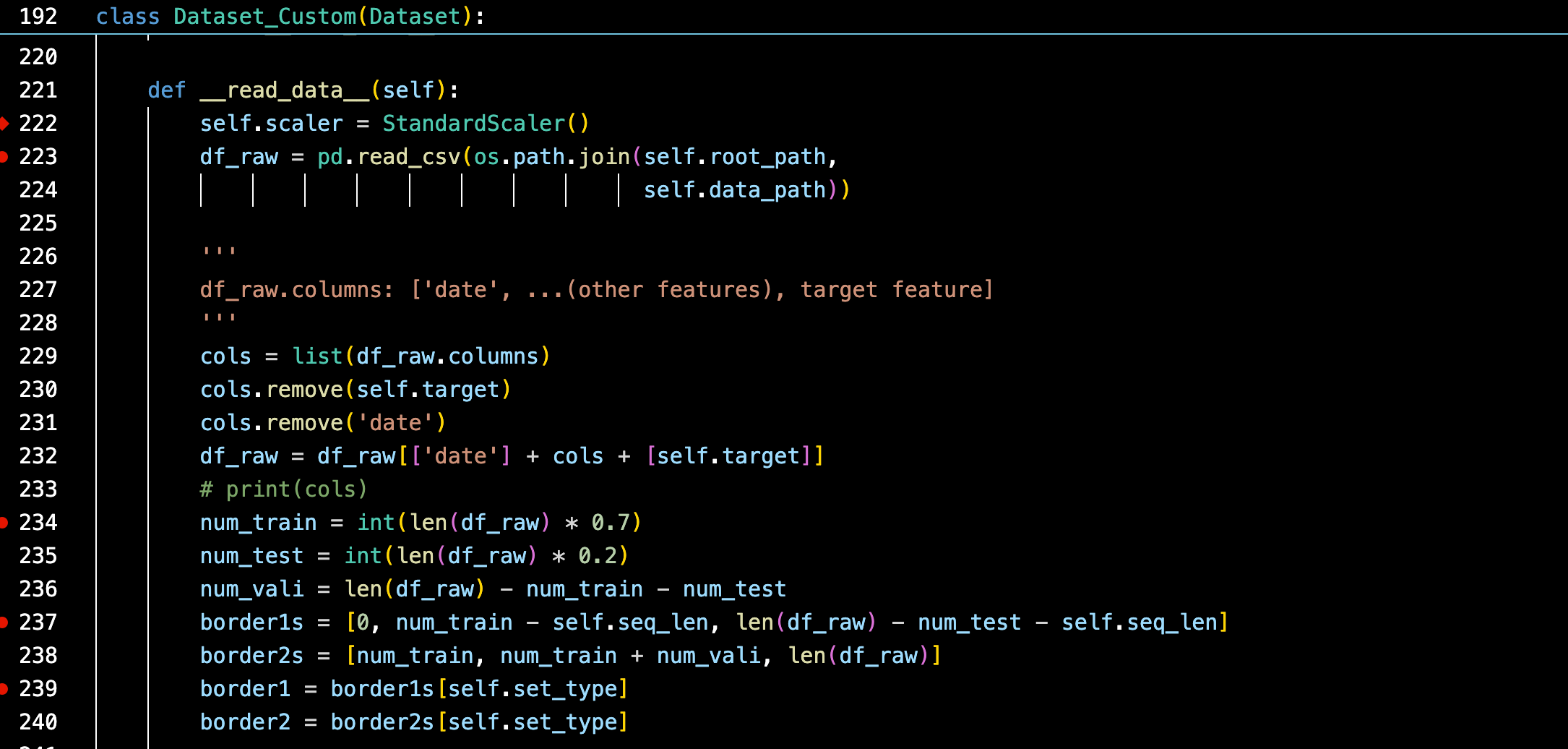Image resolution: width=1568 pixels, height=749 pixels.
Task: Click self.root_path on line 223
Action: 734,157
